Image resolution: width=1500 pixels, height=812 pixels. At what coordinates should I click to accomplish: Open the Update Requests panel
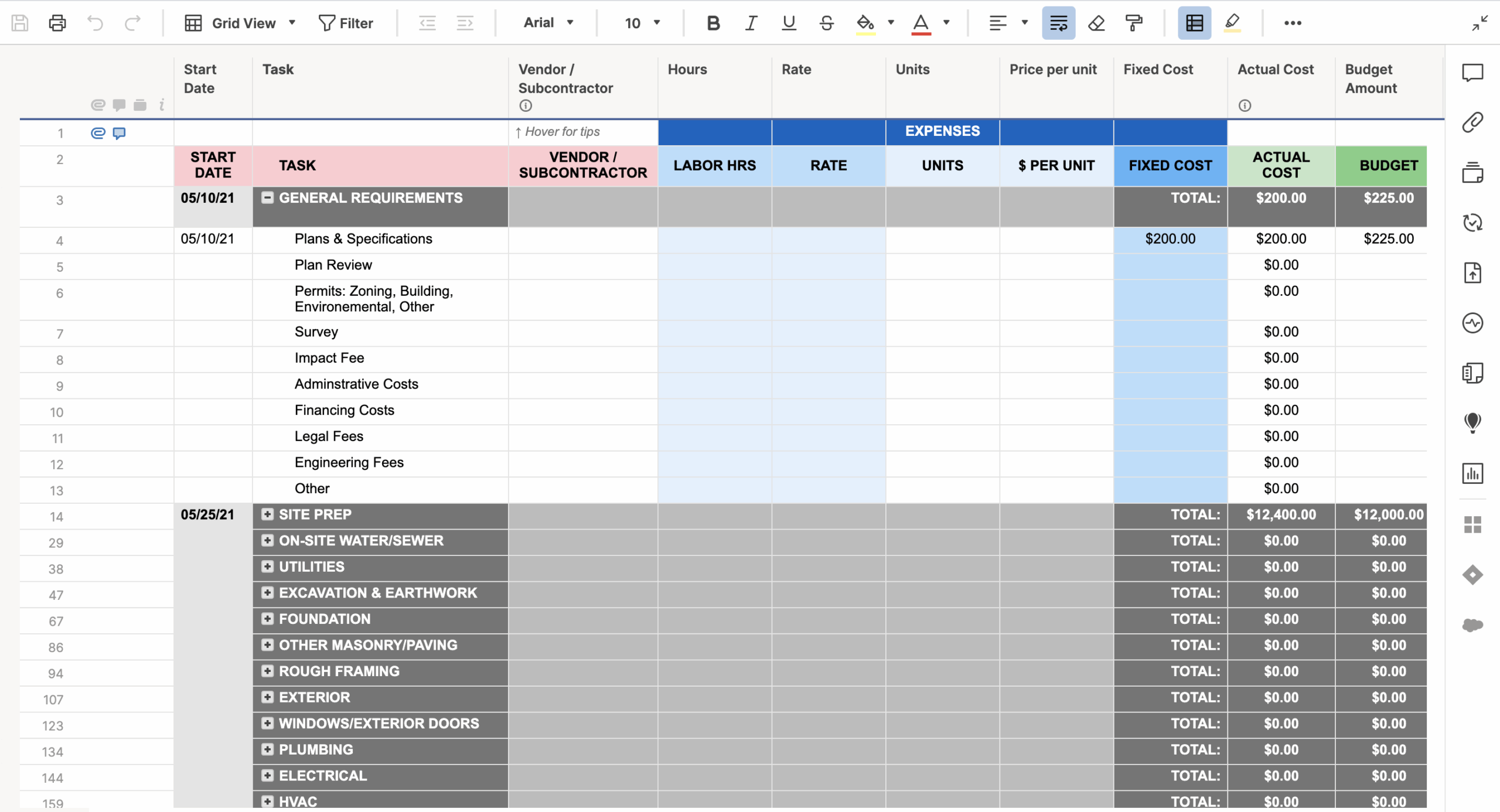[1474, 223]
